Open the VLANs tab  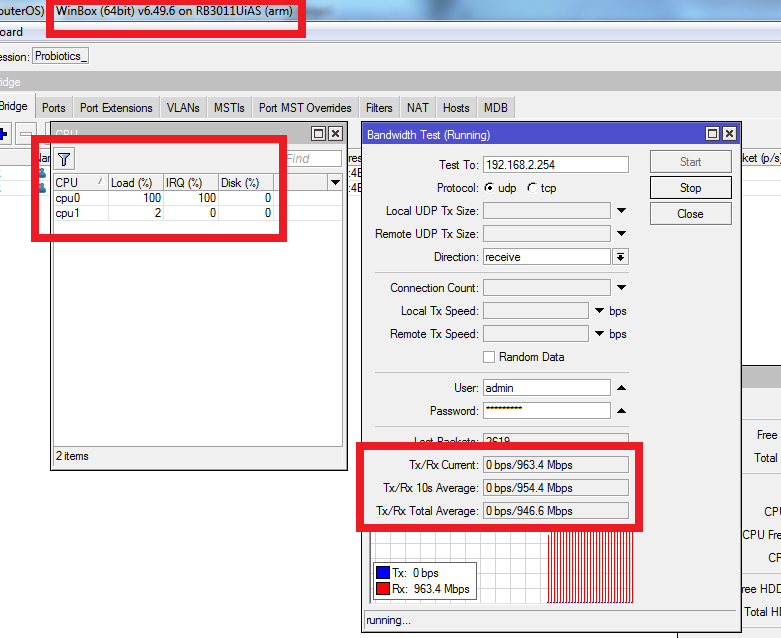point(183,108)
